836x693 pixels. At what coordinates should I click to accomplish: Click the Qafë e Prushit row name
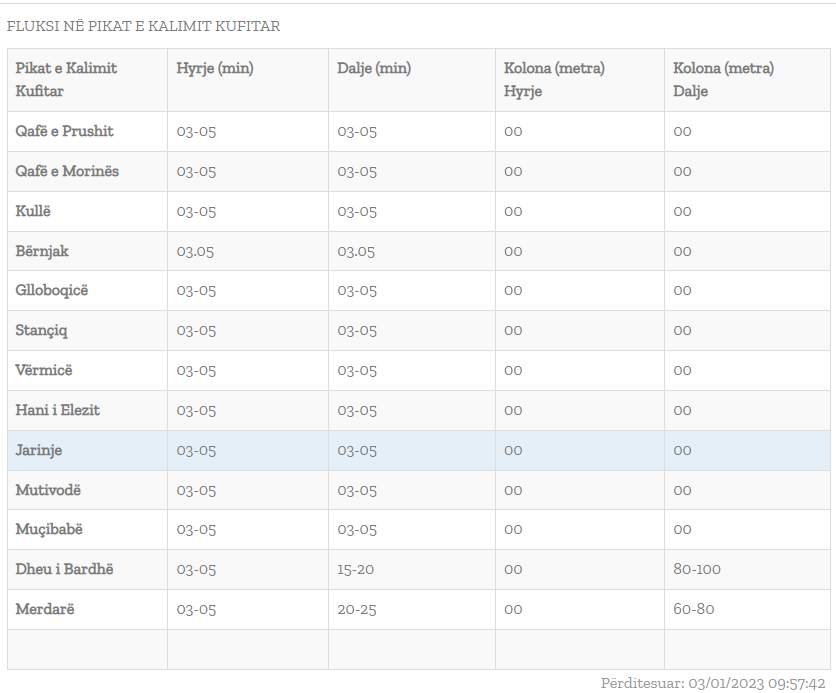[x=65, y=131]
